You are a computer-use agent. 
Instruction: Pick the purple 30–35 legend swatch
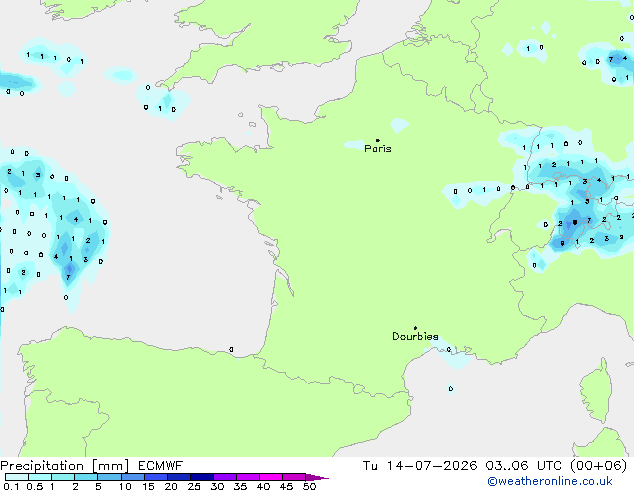[225, 477]
